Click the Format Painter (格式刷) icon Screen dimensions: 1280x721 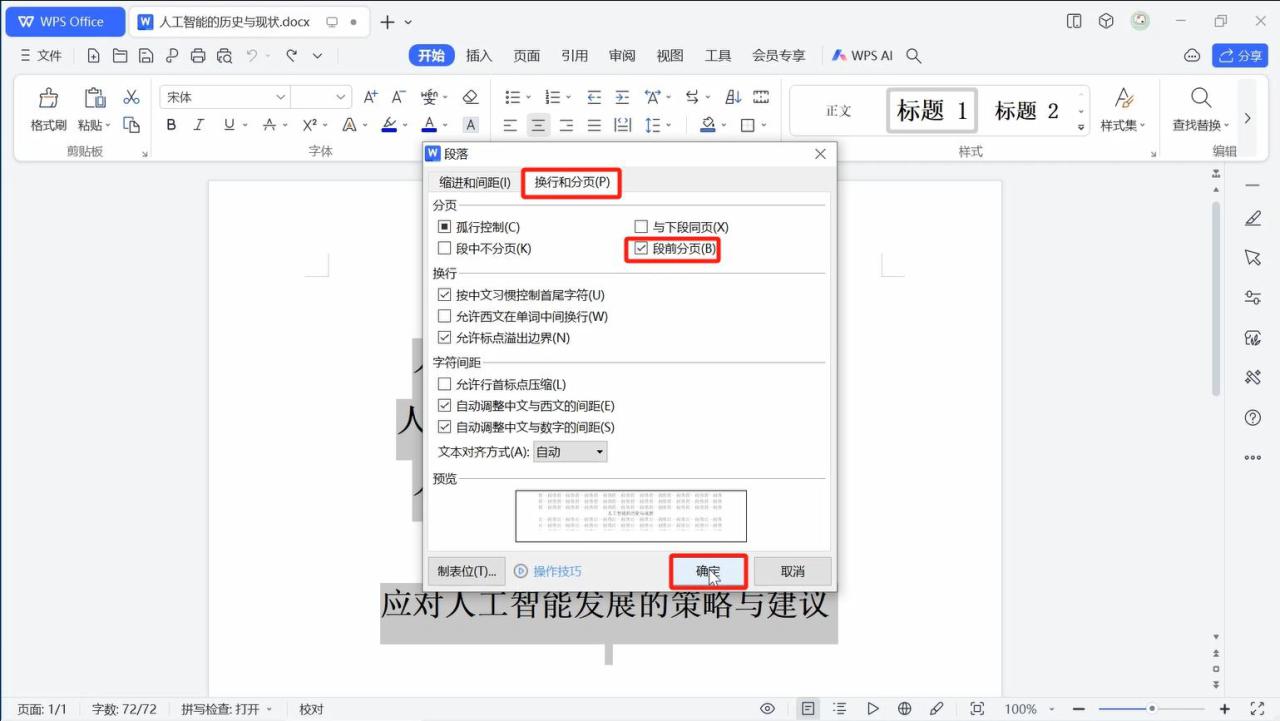pos(48,98)
